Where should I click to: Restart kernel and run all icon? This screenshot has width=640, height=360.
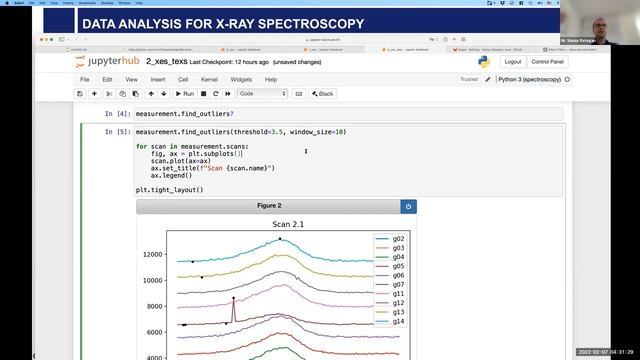(228, 94)
